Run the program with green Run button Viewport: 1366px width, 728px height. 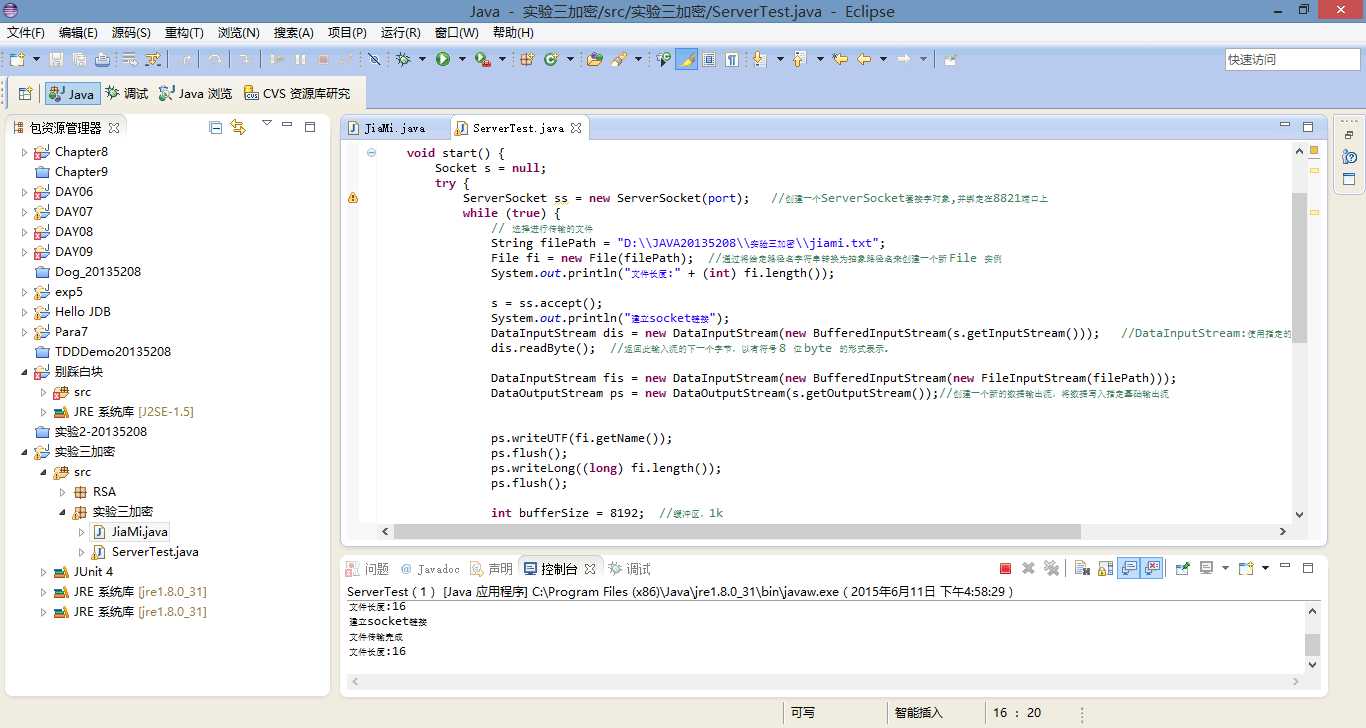click(442, 60)
